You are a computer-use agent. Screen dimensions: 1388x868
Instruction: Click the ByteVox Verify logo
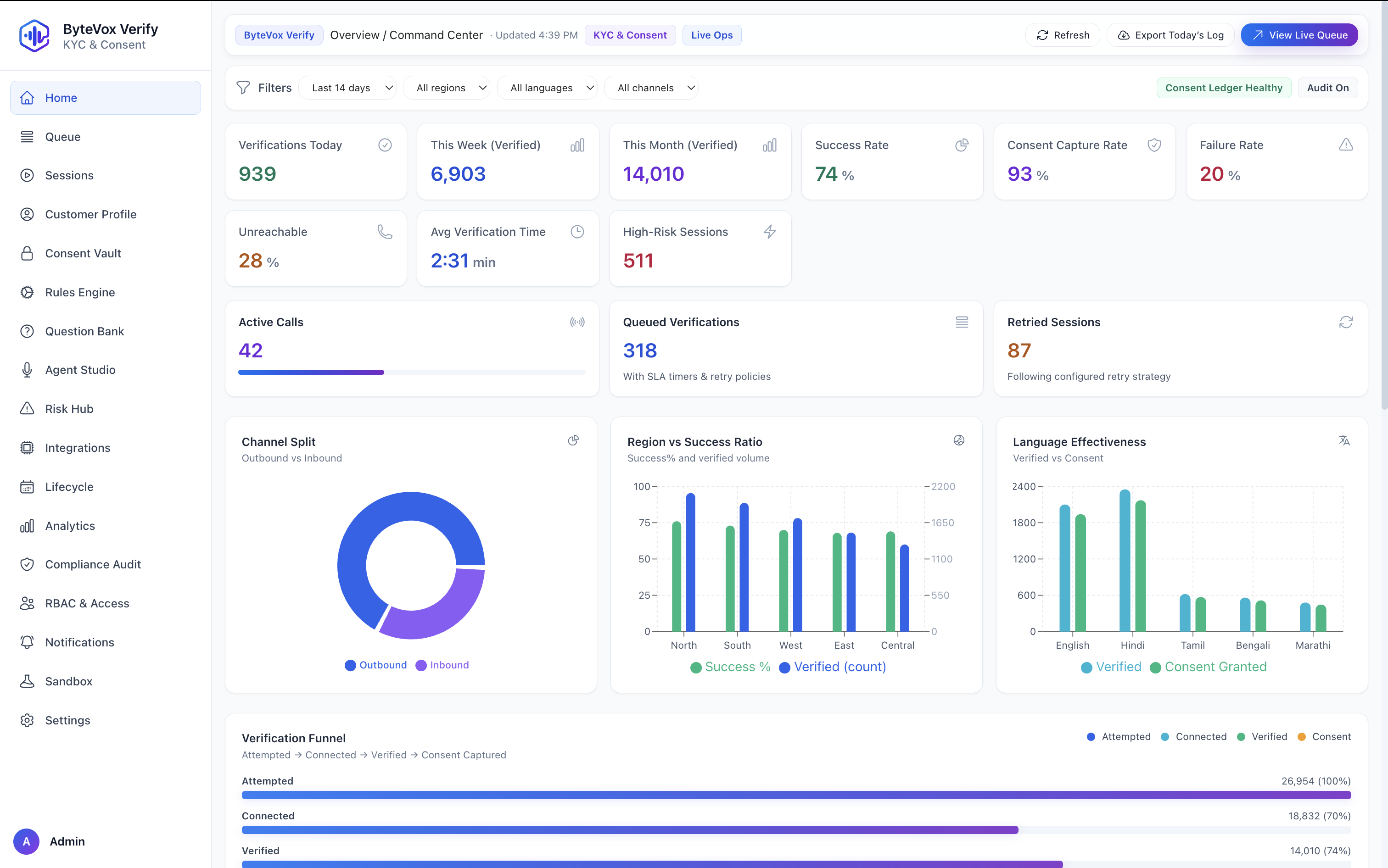coord(34,36)
